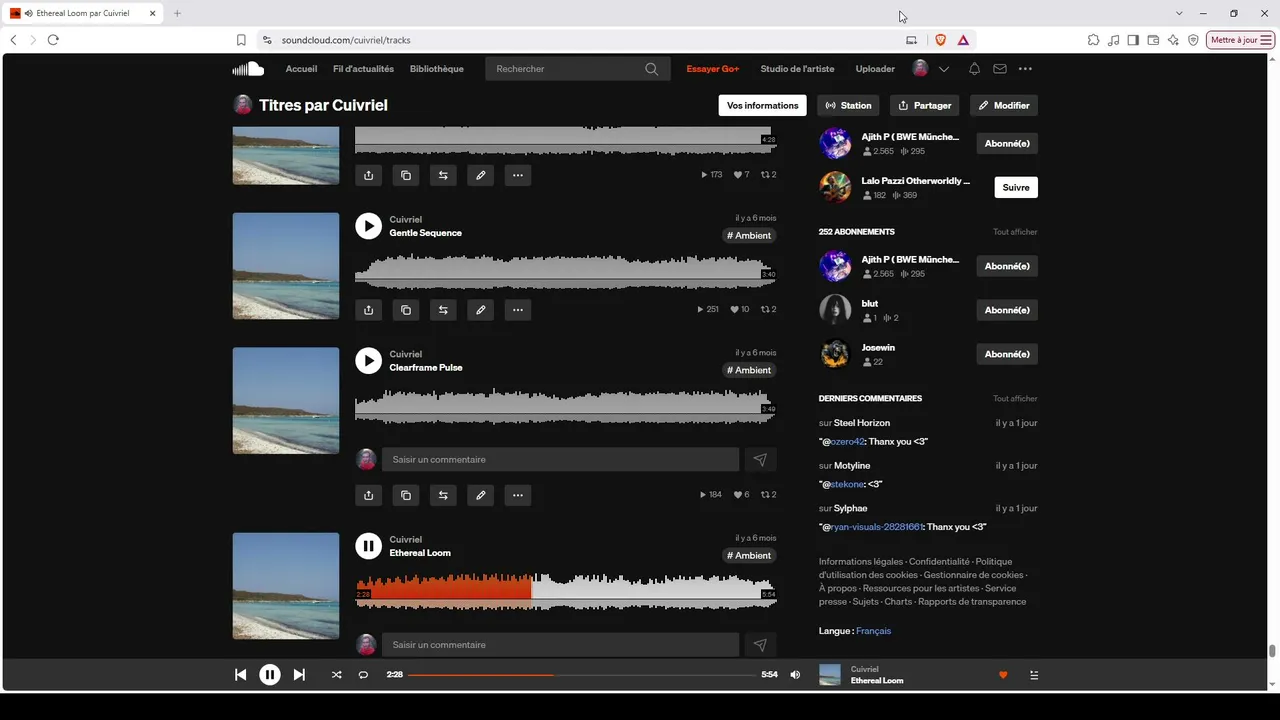Follow Lalo Pazzi Otherworldly
1280x720 pixels.
point(1016,187)
